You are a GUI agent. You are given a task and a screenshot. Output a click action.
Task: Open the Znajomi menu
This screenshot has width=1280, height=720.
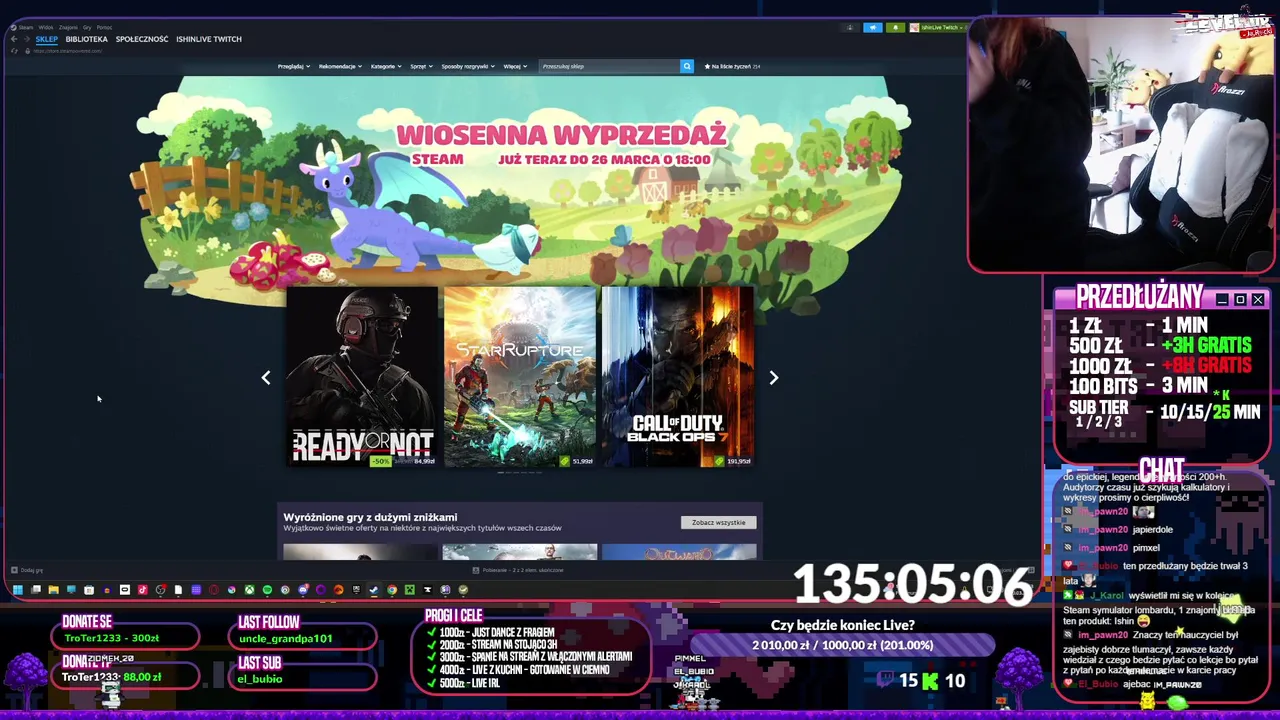click(68, 28)
